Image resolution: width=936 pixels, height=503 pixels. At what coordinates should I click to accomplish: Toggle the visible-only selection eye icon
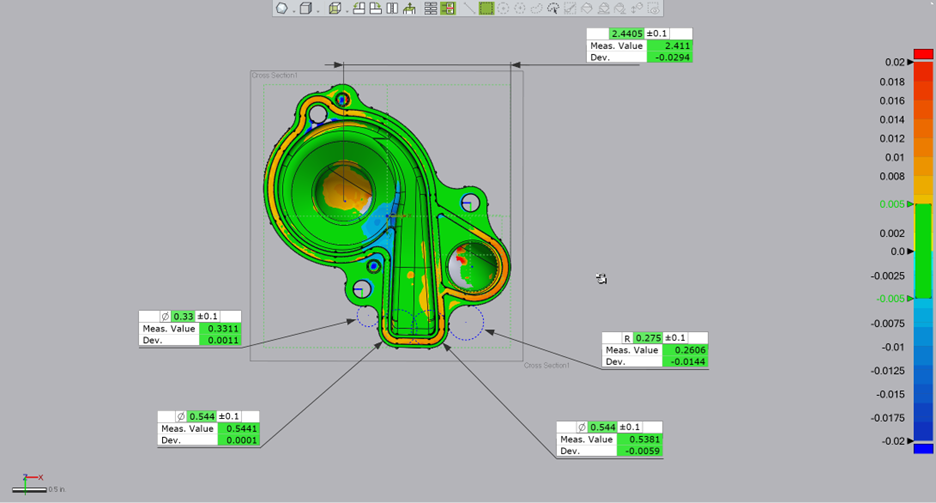pyautogui.click(x=654, y=8)
